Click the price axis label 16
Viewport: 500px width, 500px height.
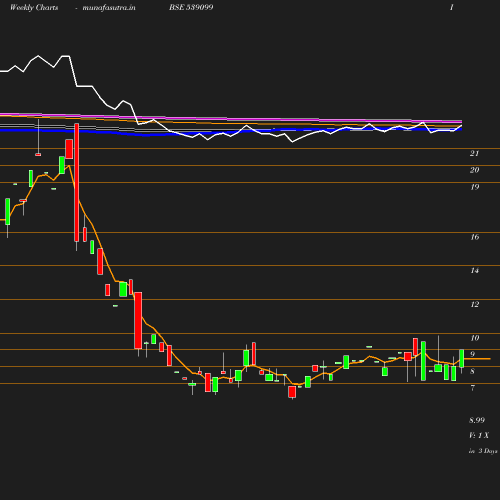coord(475,237)
